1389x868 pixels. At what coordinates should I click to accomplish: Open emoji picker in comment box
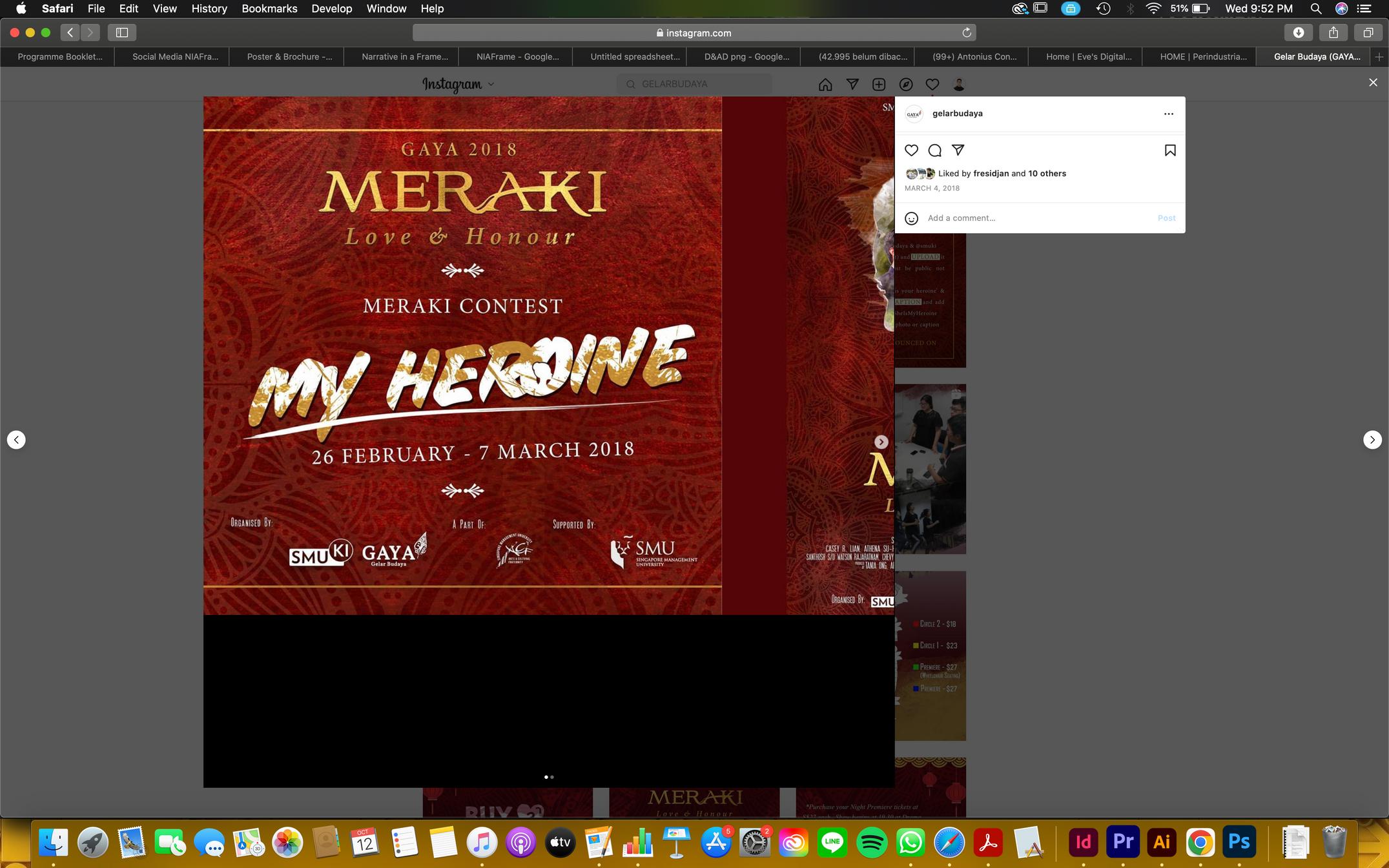coord(911,218)
